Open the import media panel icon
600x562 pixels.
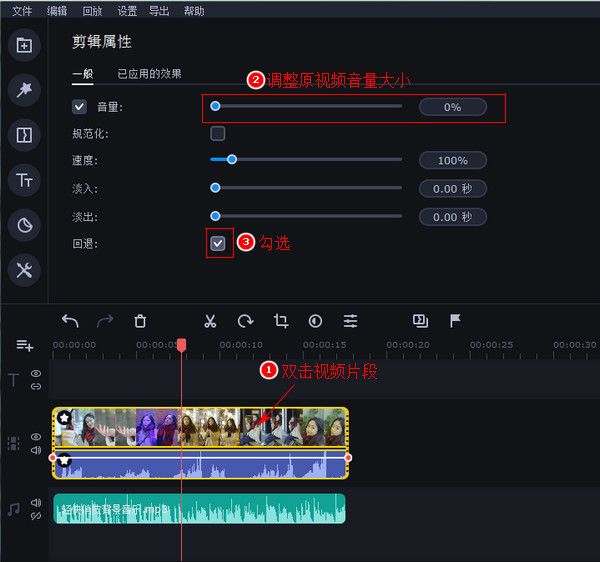point(24,45)
